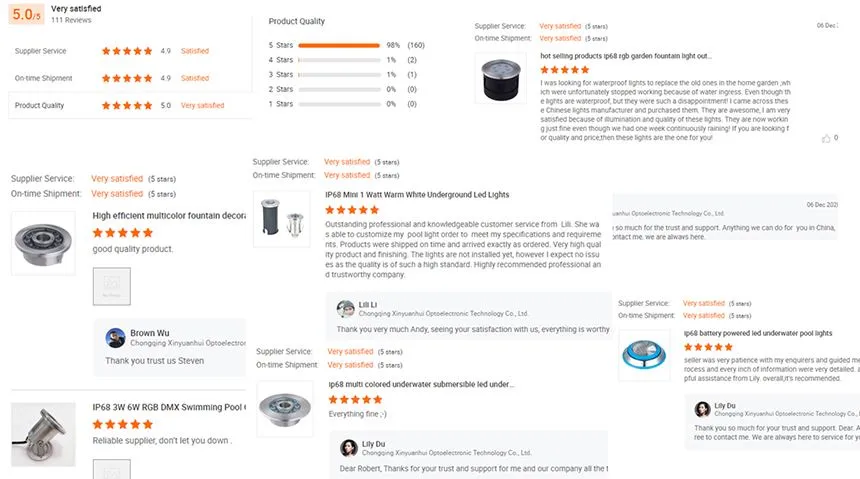Viewport: 860px width, 479px height.
Task: Open 'Ip68 multi colored underwater submersible led' link
Action: pyautogui.click(x=421, y=384)
